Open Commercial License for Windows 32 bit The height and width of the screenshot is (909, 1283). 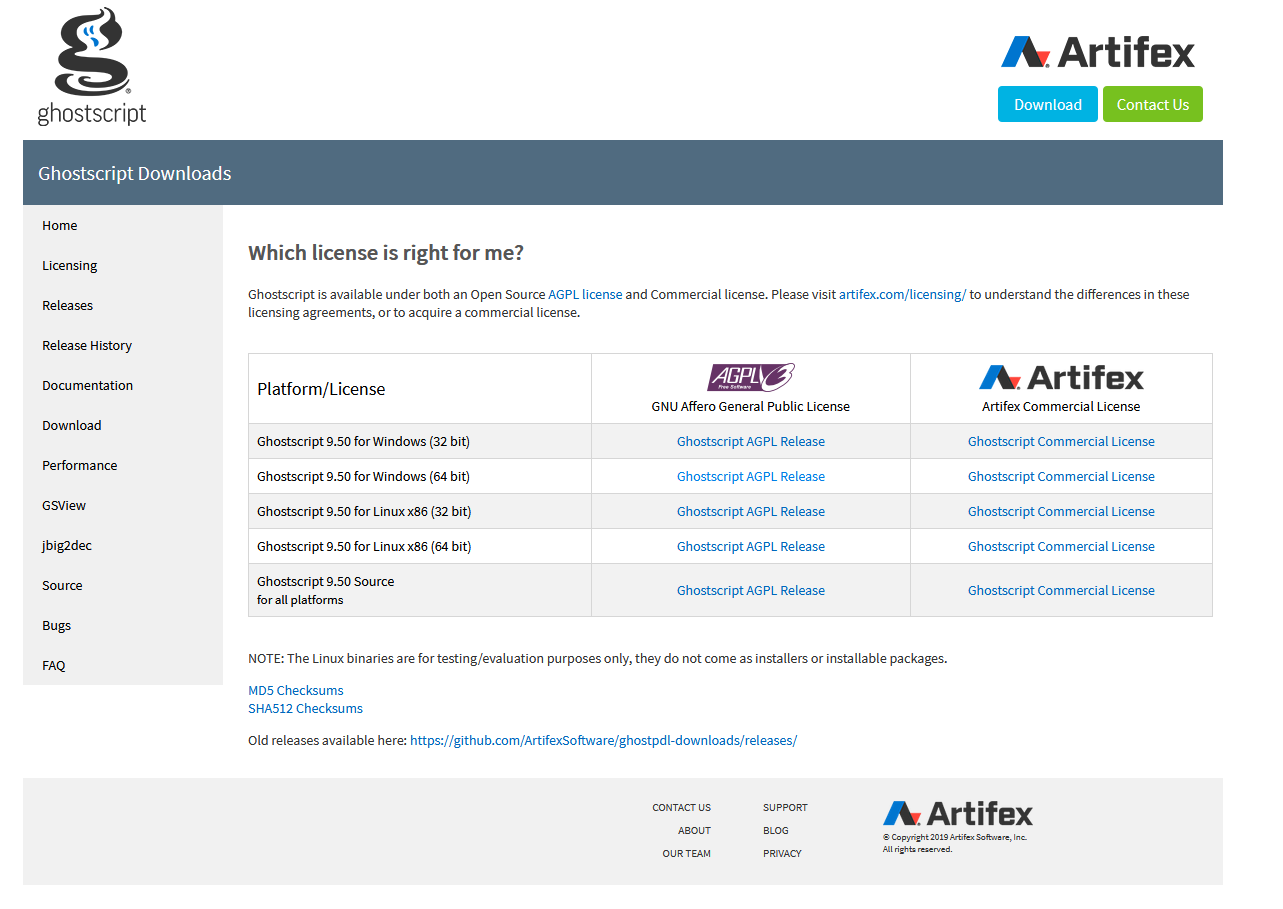click(x=1061, y=441)
